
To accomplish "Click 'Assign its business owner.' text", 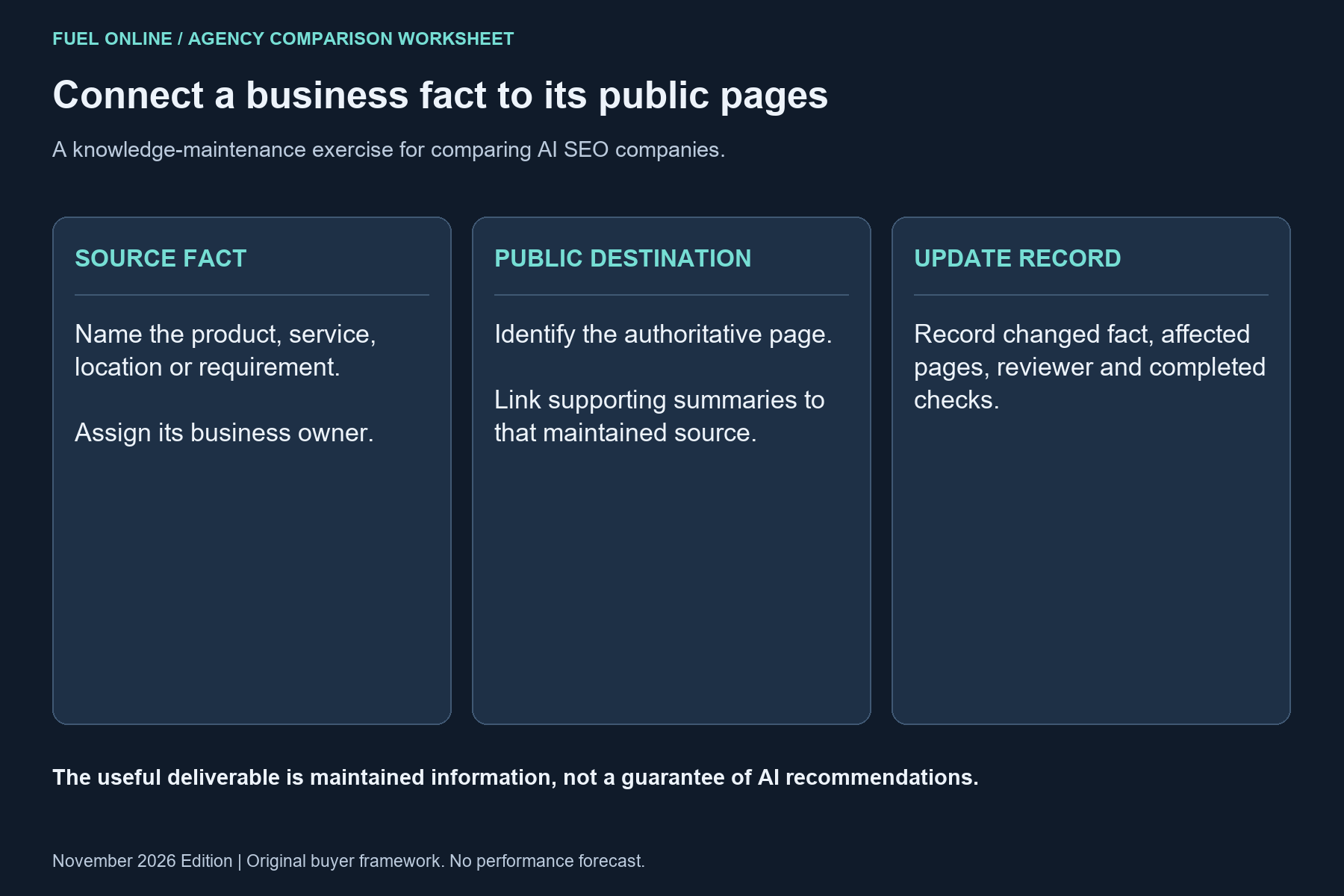I will 224,432.
